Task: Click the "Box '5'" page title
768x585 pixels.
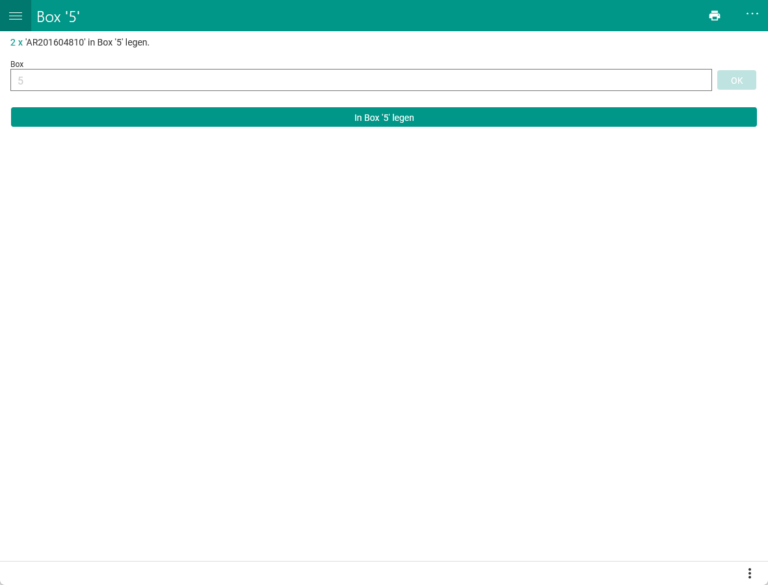Action: click(x=58, y=17)
